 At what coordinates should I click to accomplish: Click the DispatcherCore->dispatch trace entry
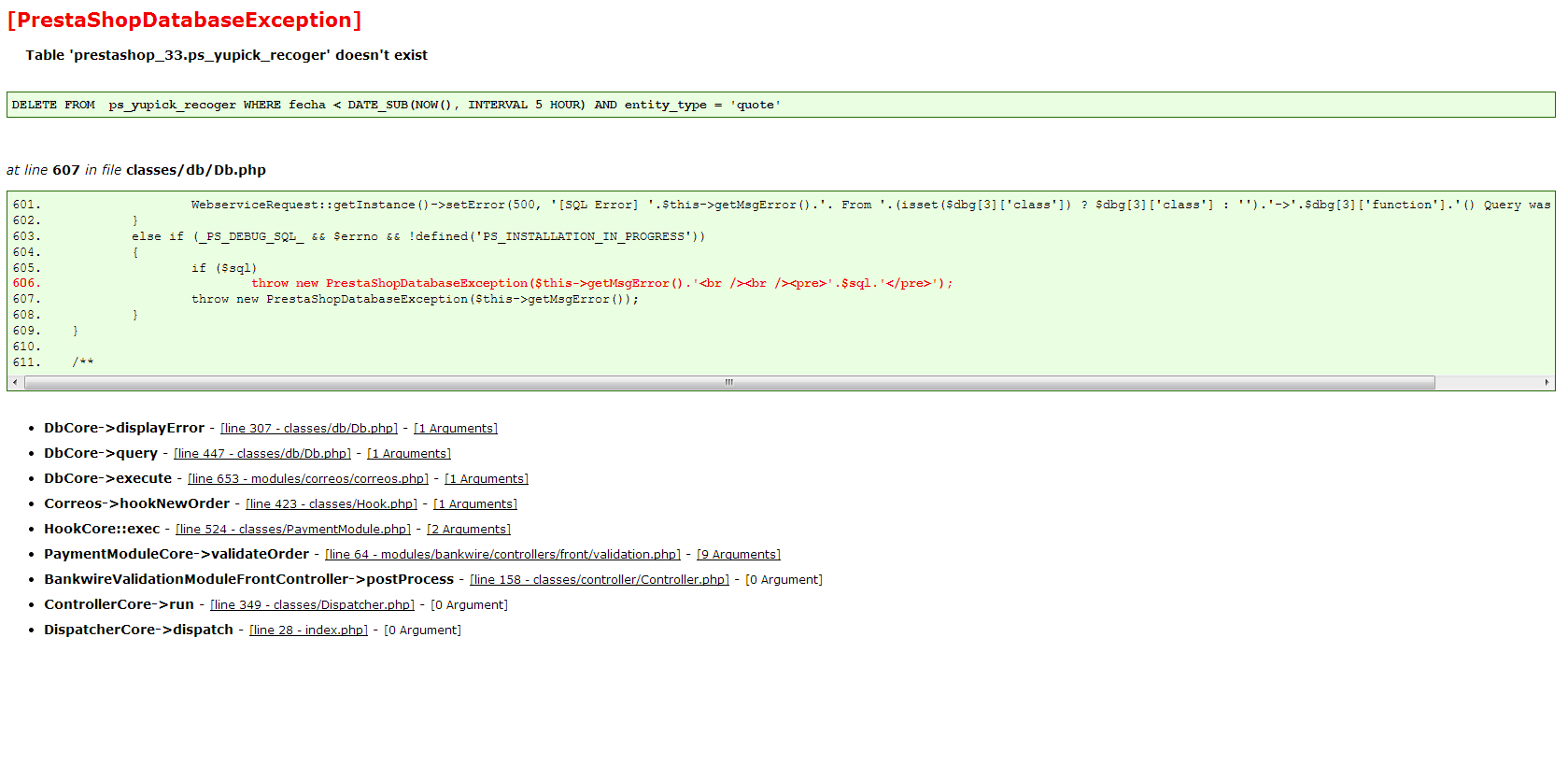(x=139, y=630)
